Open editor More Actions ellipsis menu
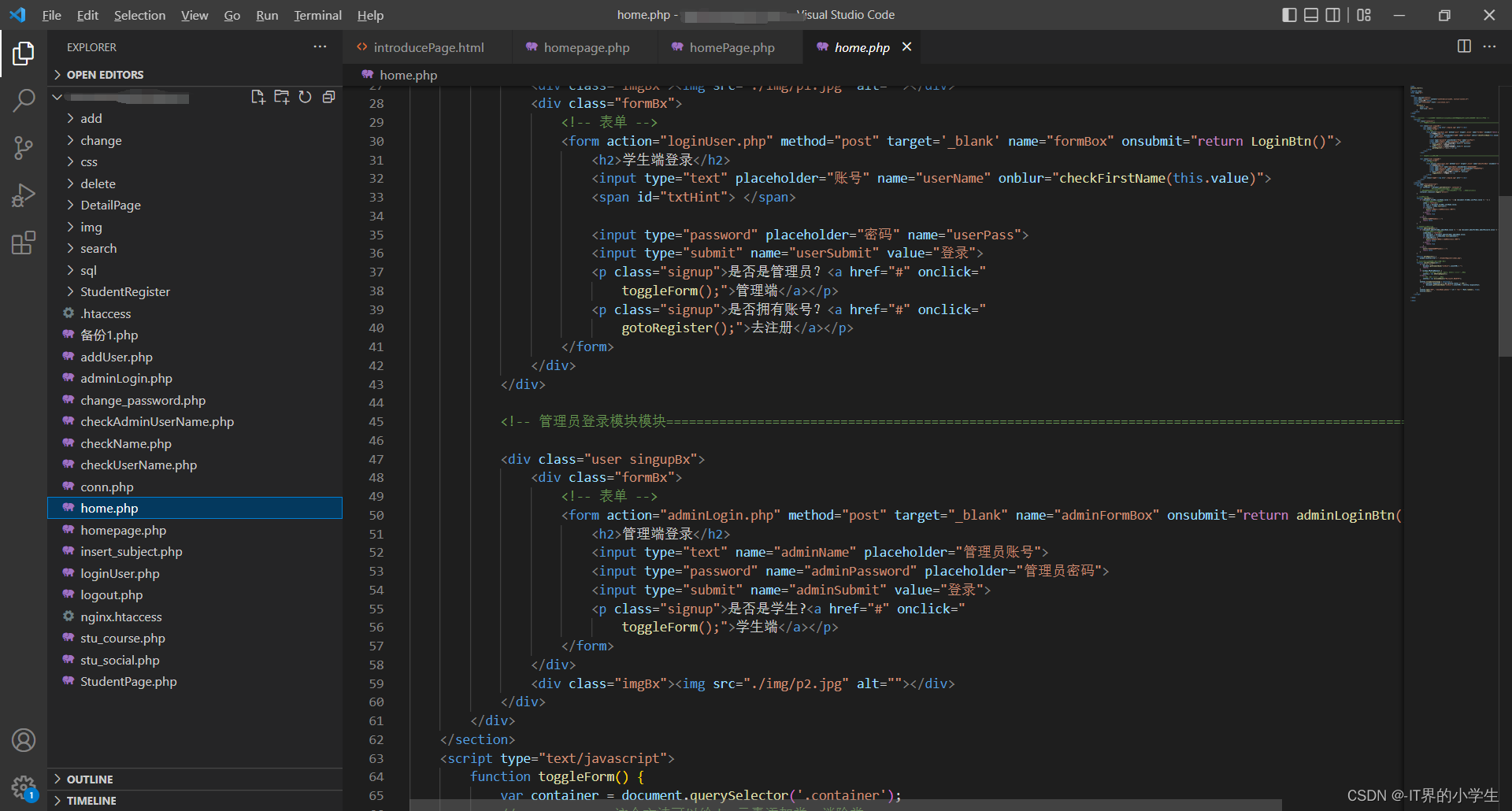The height and width of the screenshot is (811, 1512). (x=1489, y=46)
